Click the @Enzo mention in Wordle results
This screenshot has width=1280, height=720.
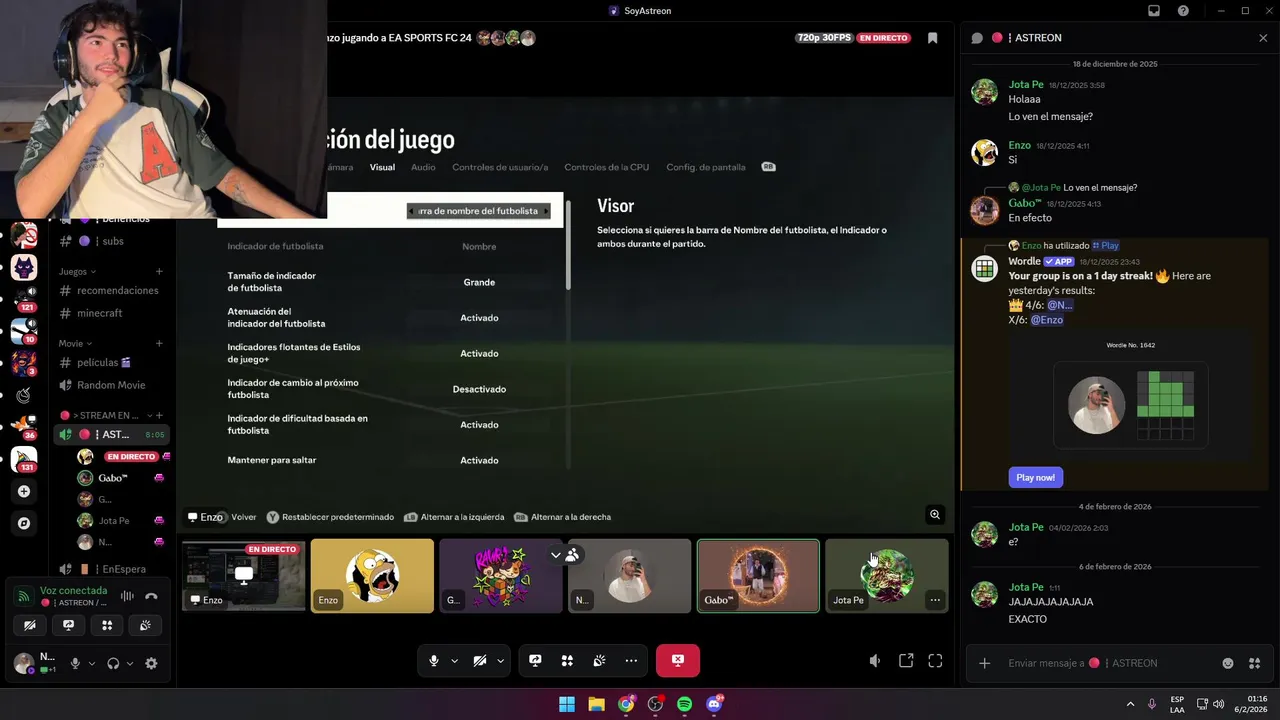(x=1046, y=320)
